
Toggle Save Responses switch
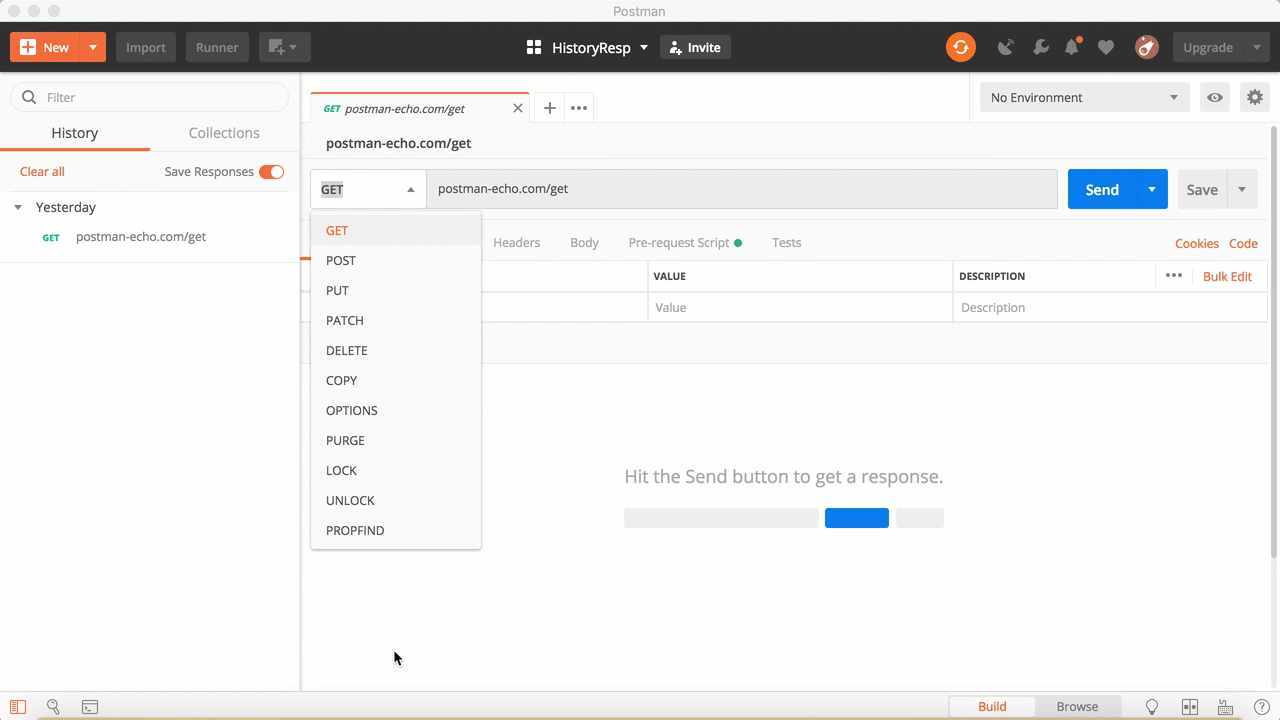point(271,172)
